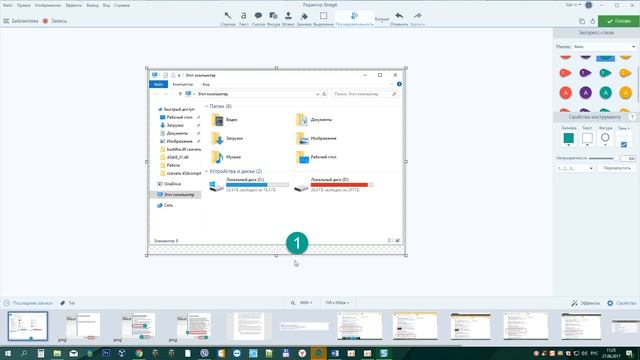
Task: Open the Вид menu
Action: pyautogui.click(x=106, y=5)
